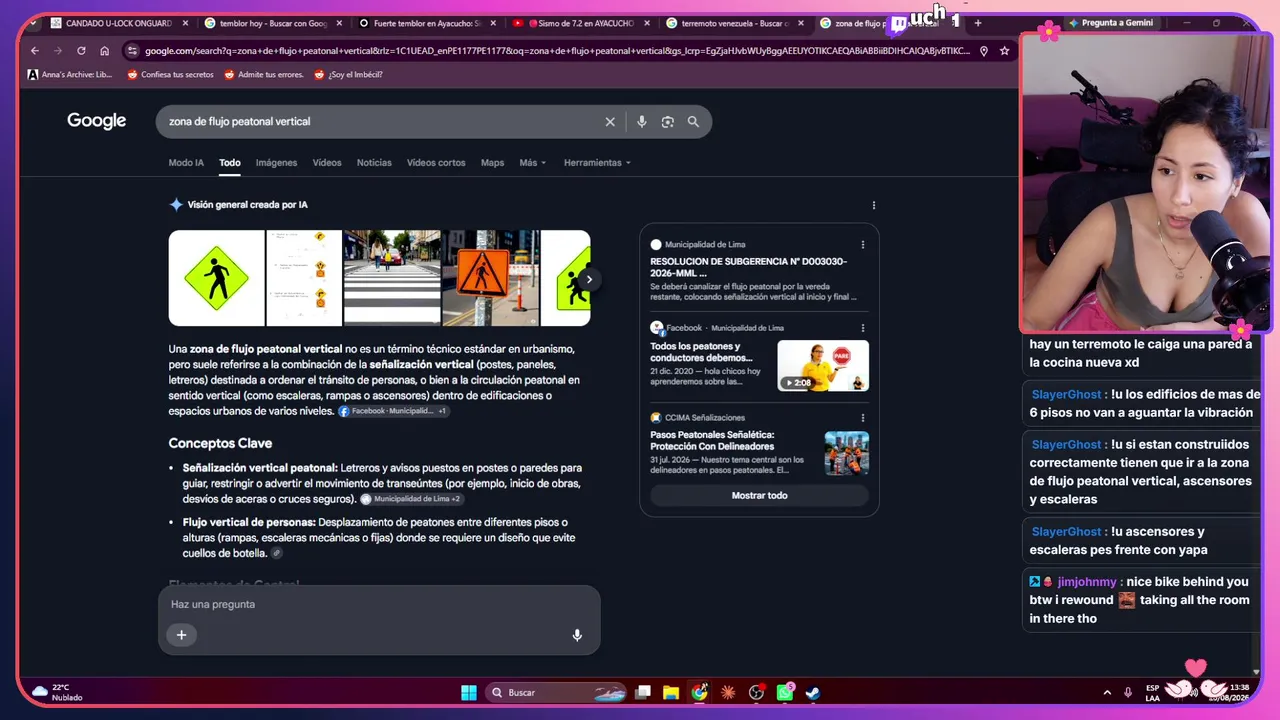Open options for the CCIMA Señalizaciones source
Viewport: 1280px width, 720px height.
tap(863, 418)
